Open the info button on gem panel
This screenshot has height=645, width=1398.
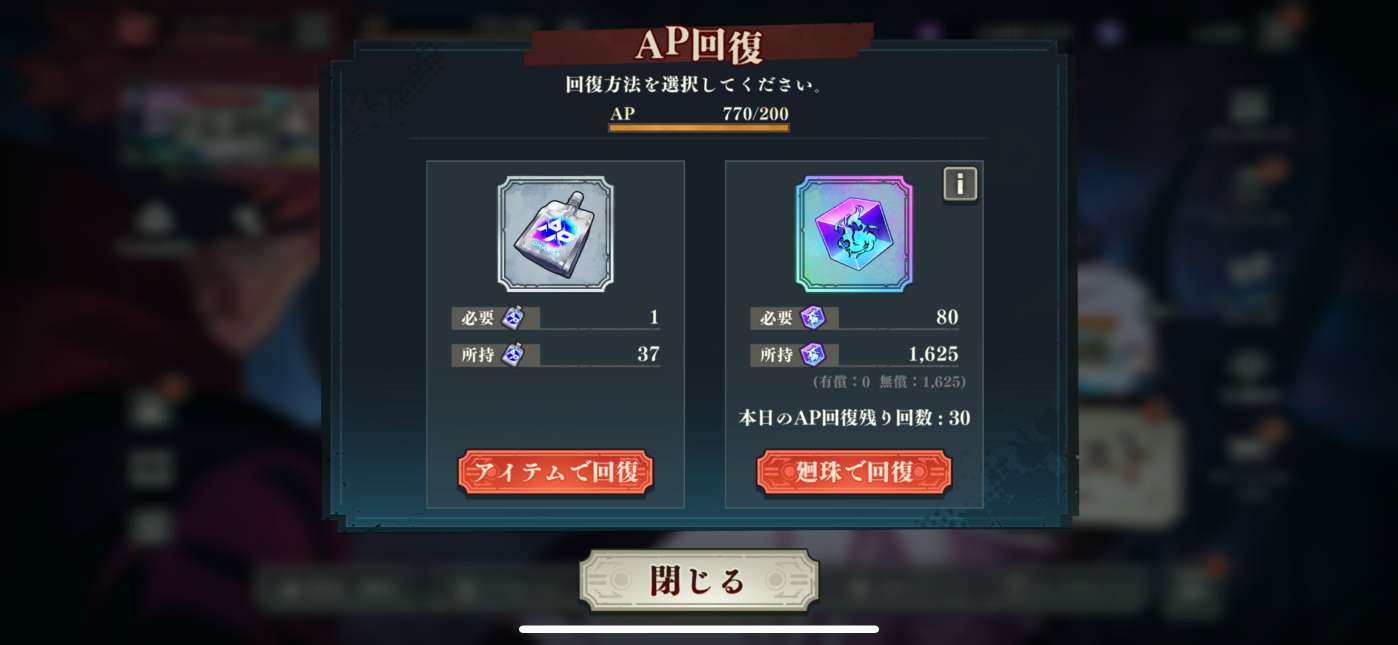click(960, 184)
